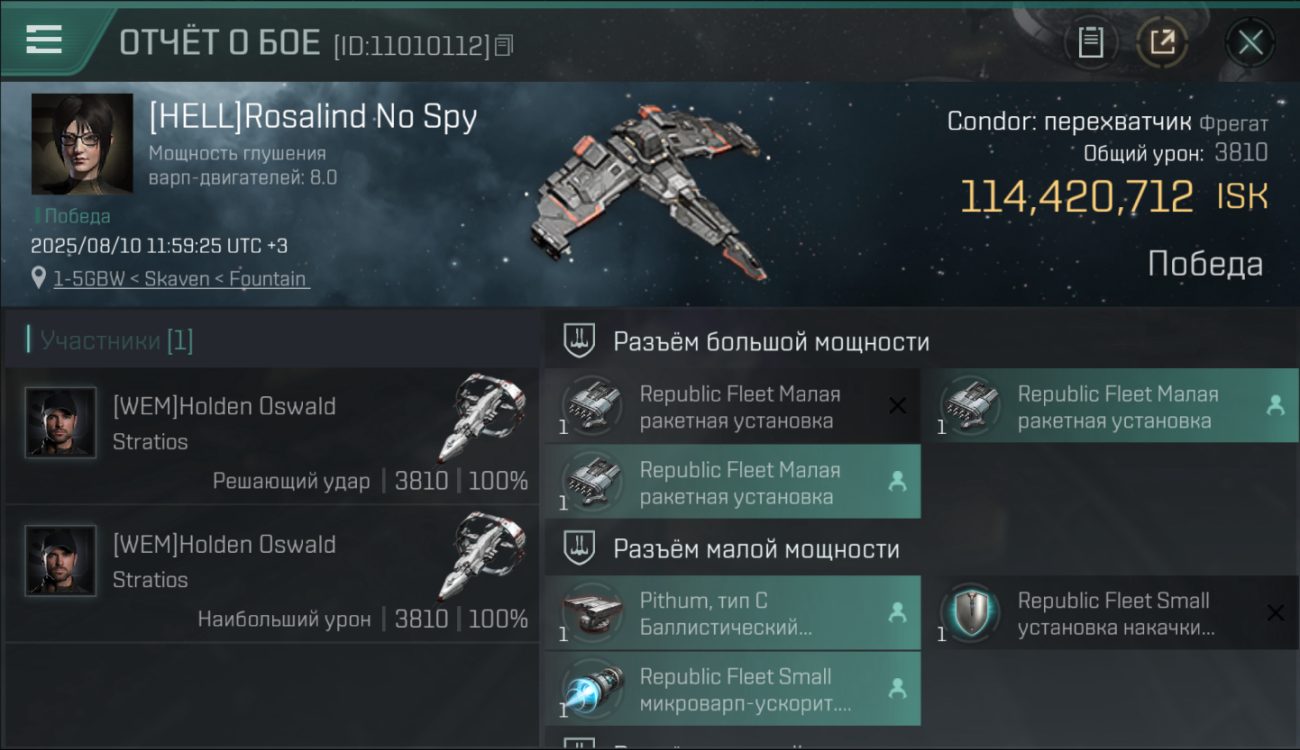Viewport: 1300px width, 750px height.
Task: Open Holden Oswald's top damage entry
Action: click(272, 573)
